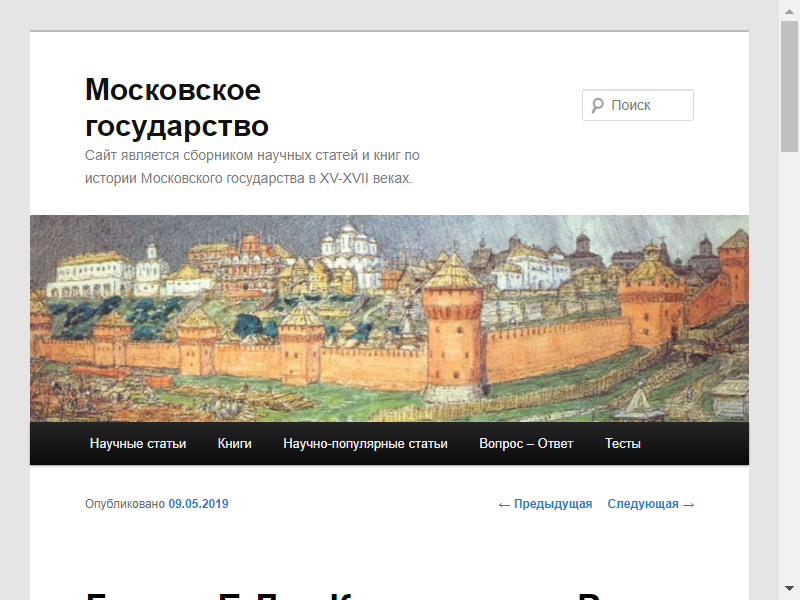Go to Следующая → post
800x600 pixels.
pos(651,504)
